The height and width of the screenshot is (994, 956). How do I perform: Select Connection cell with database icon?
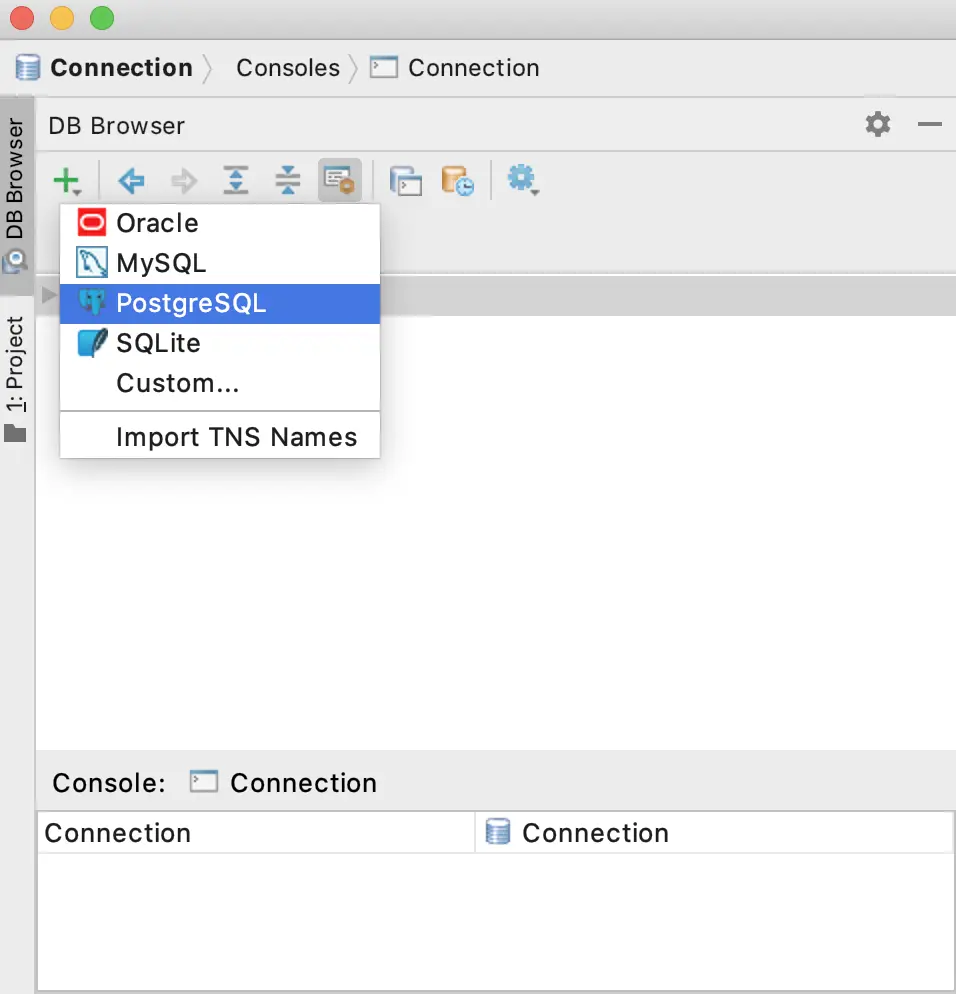[714, 832]
